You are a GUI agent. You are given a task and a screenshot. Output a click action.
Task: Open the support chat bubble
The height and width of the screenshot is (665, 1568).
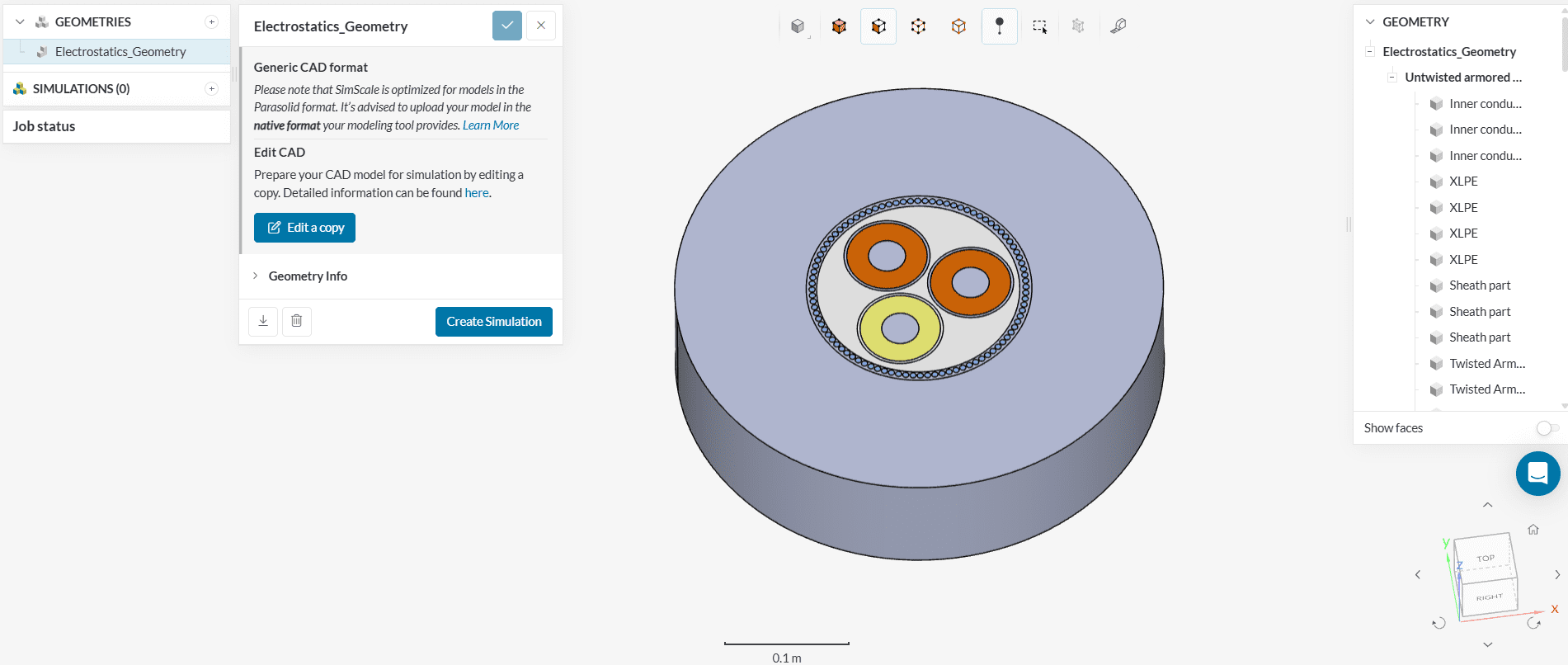pos(1537,474)
